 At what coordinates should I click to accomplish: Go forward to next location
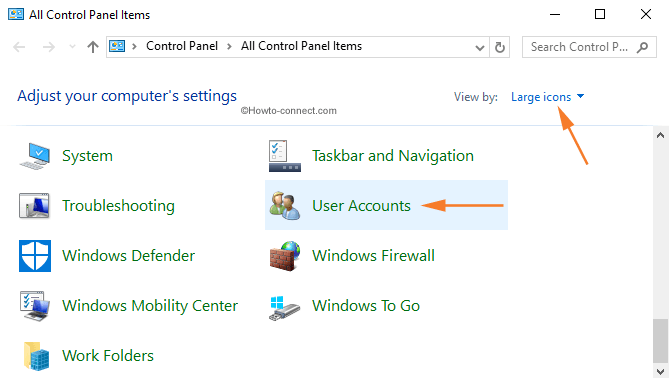click(49, 47)
